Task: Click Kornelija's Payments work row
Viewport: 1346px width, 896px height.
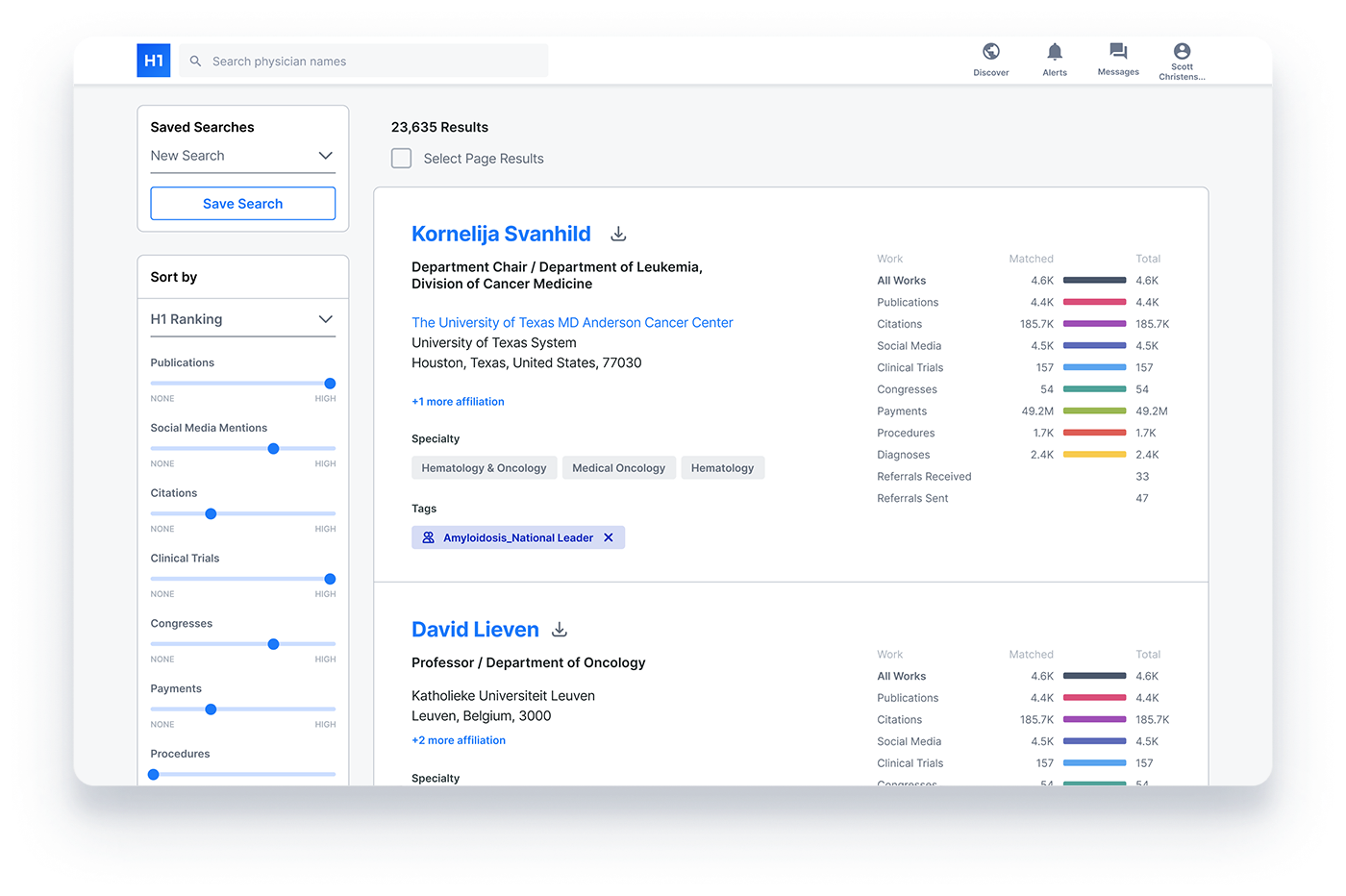Action: pyautogui.click(x=1023, y=411)
